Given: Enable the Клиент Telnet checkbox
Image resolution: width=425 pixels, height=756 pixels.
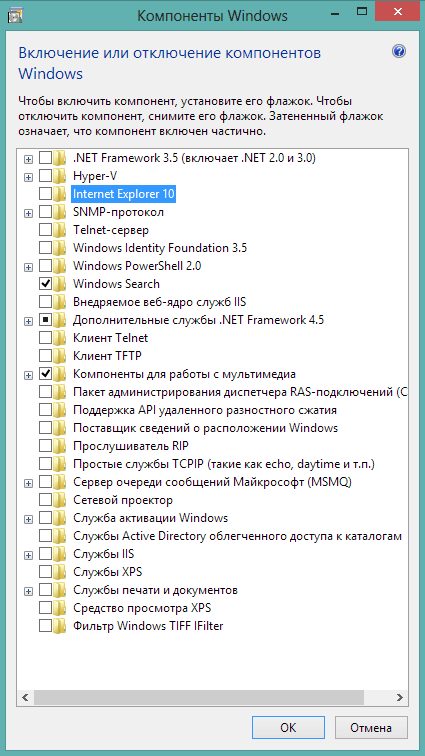Looking at the screenshot, I should [x=45, y=338].
